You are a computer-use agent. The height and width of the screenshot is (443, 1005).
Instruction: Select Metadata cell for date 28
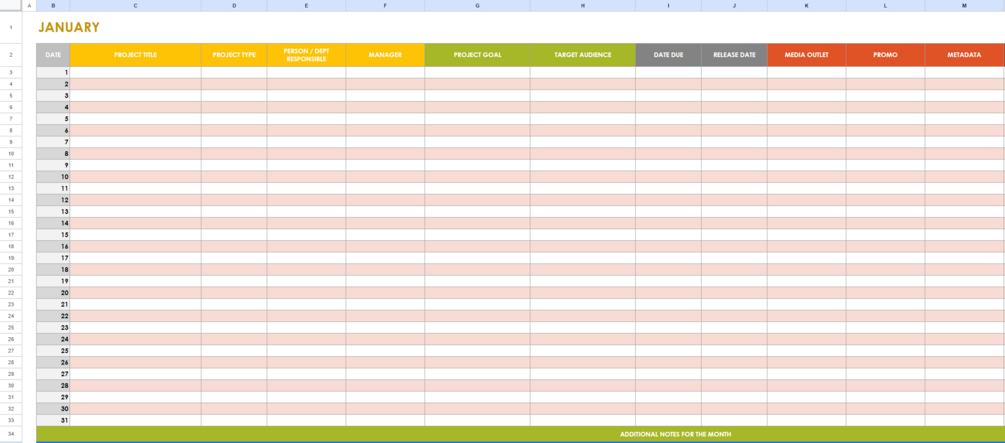(x=965, y=385)
